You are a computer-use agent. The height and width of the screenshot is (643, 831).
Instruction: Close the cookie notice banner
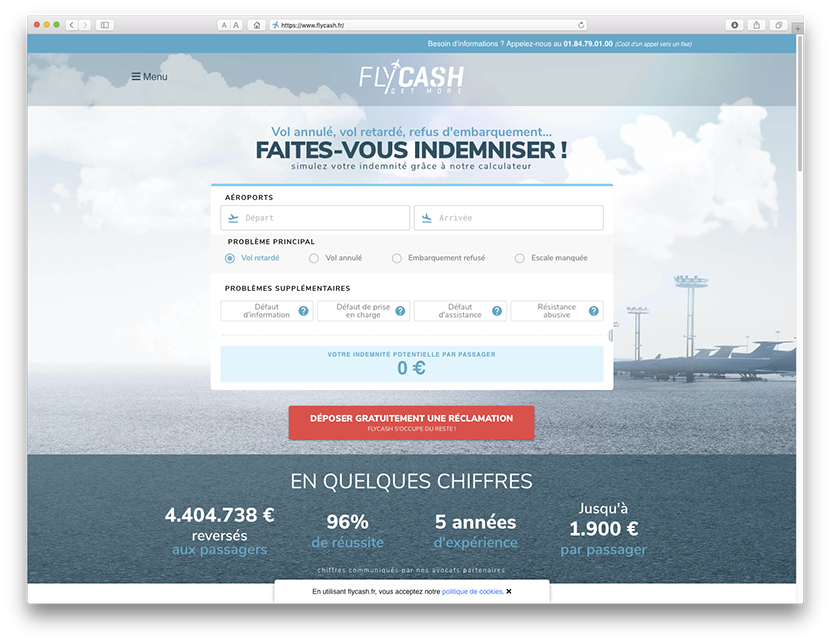click(509, 592)
